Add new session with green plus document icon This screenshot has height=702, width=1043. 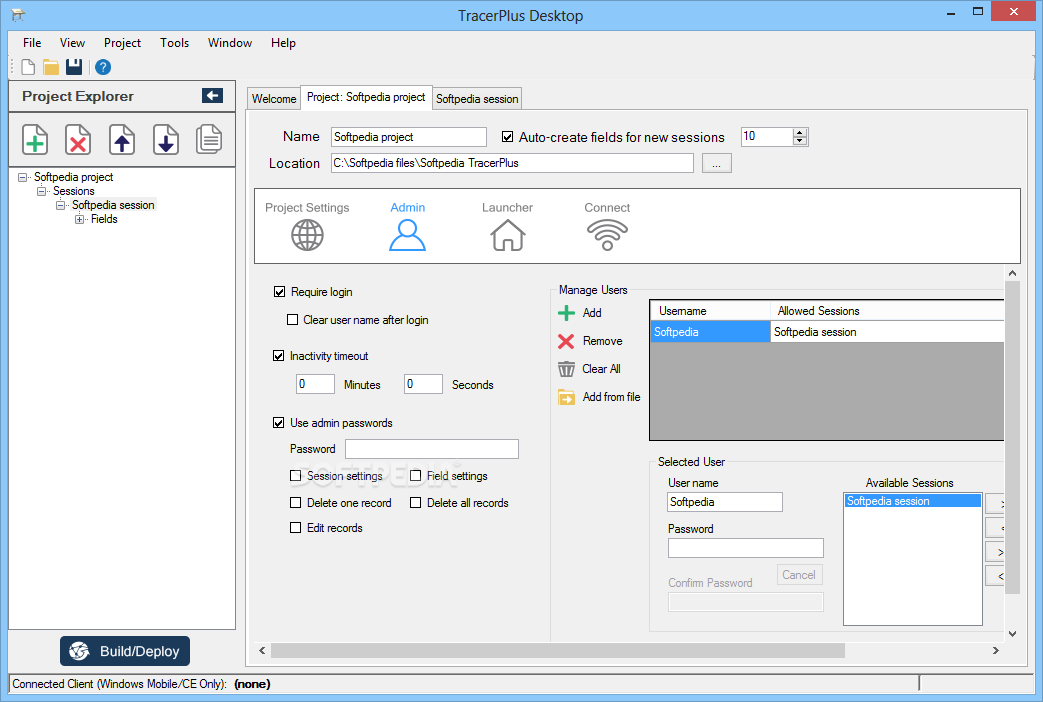tap(35, 140)
